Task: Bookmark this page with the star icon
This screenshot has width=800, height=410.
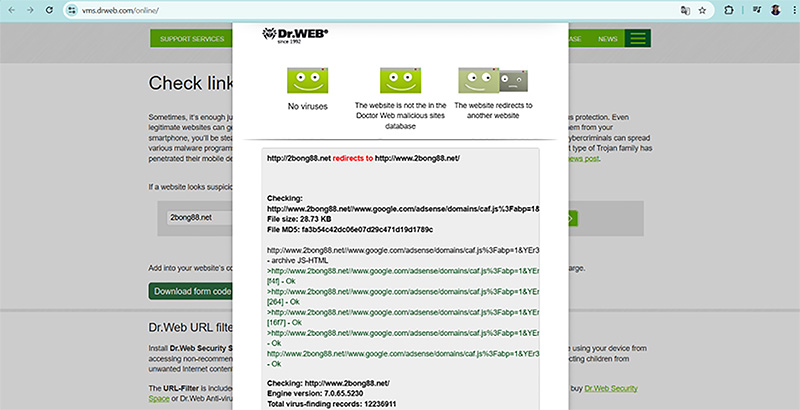Action: 703,10
